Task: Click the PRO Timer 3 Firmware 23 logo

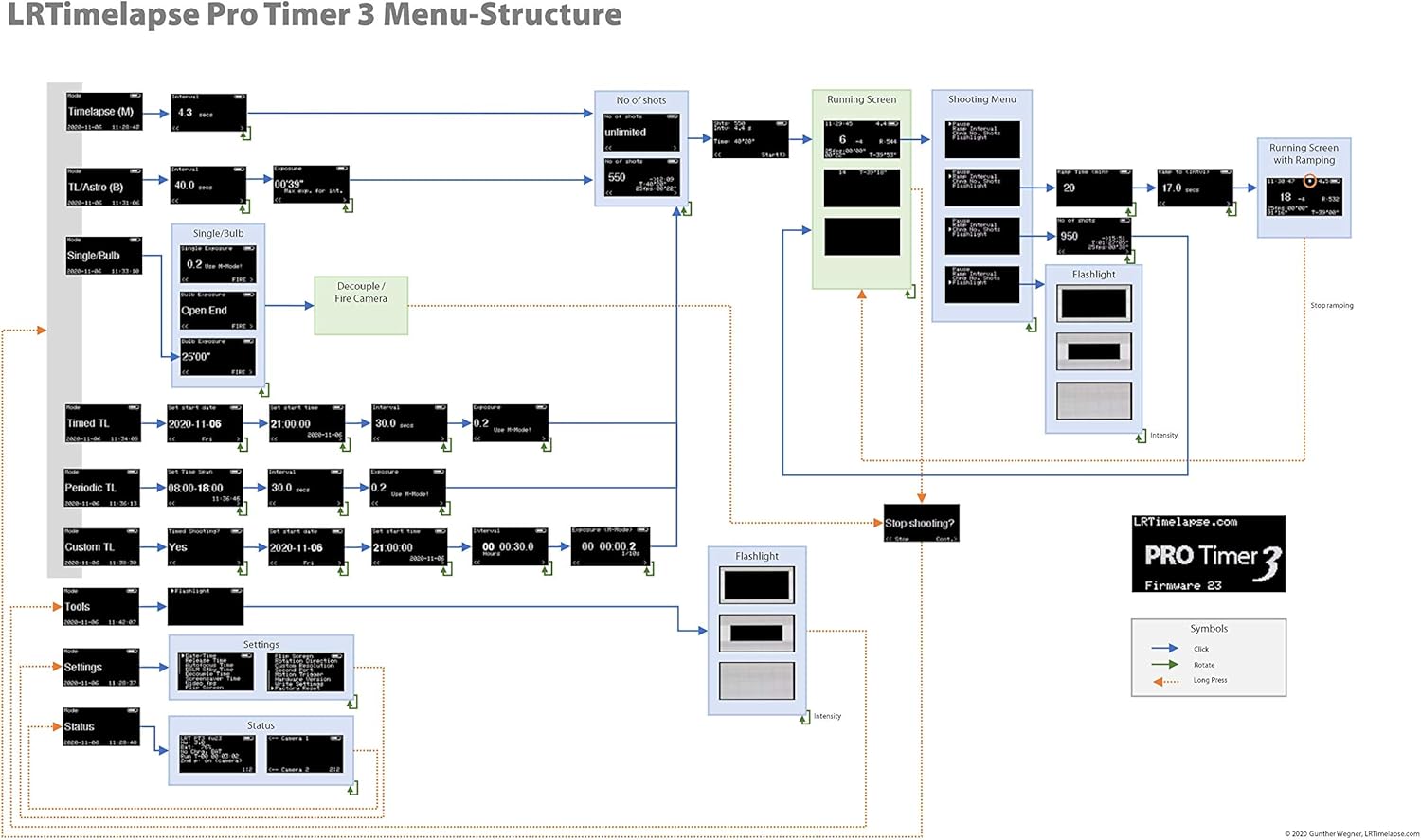Action: [1209, 554]
